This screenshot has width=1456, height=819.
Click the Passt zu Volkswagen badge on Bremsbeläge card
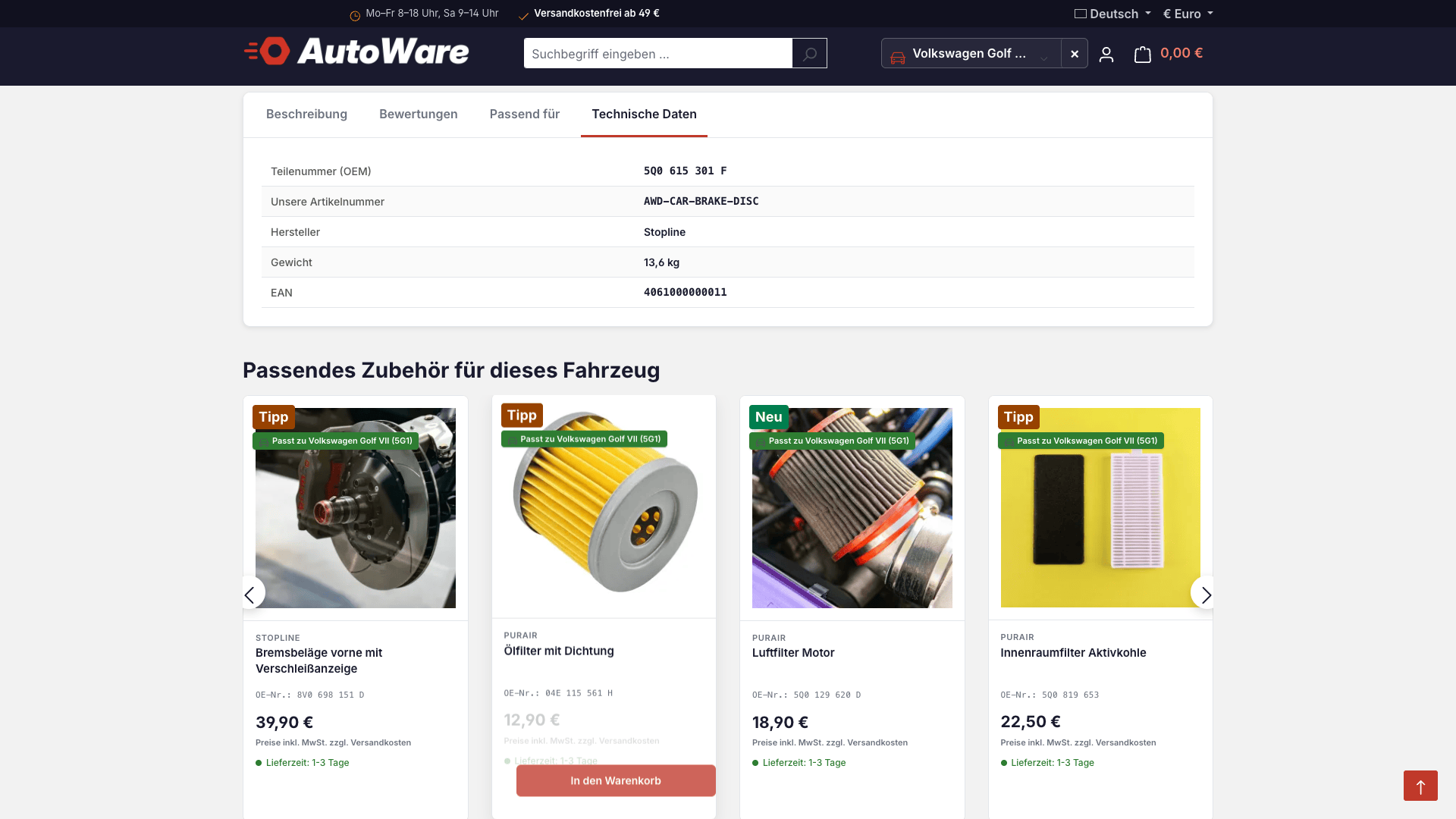[335, 441]
